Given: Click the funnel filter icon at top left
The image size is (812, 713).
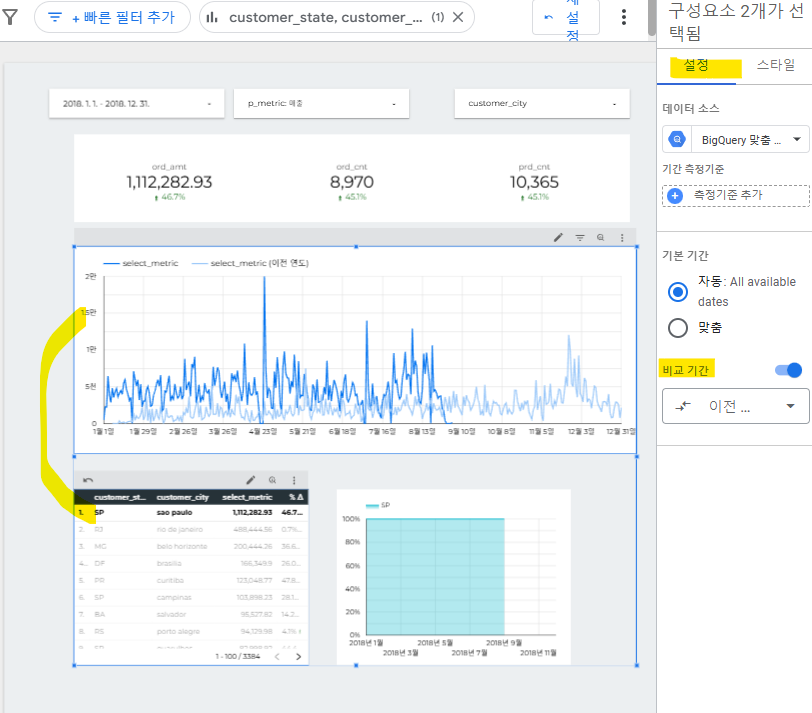Looking at the screenshot, I should coord(10,17).
